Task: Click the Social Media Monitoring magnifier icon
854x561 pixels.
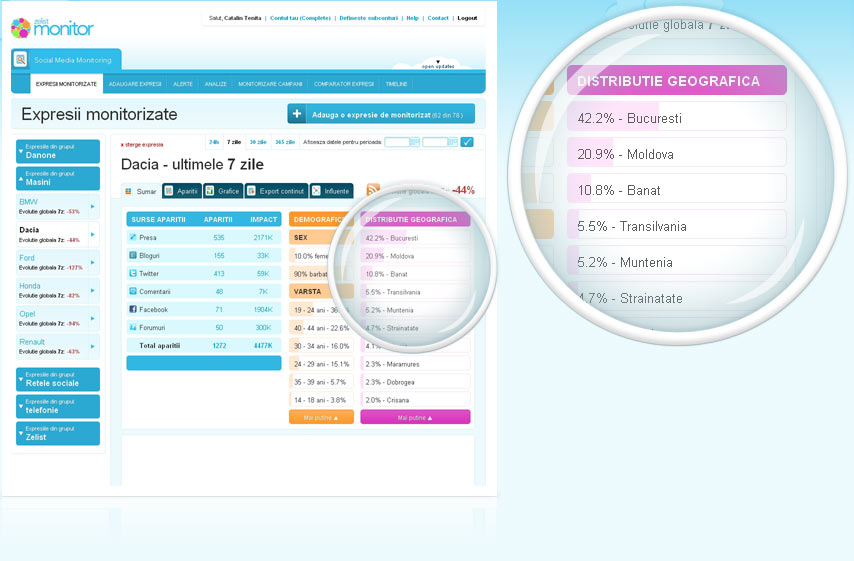Action: (21, 59)
